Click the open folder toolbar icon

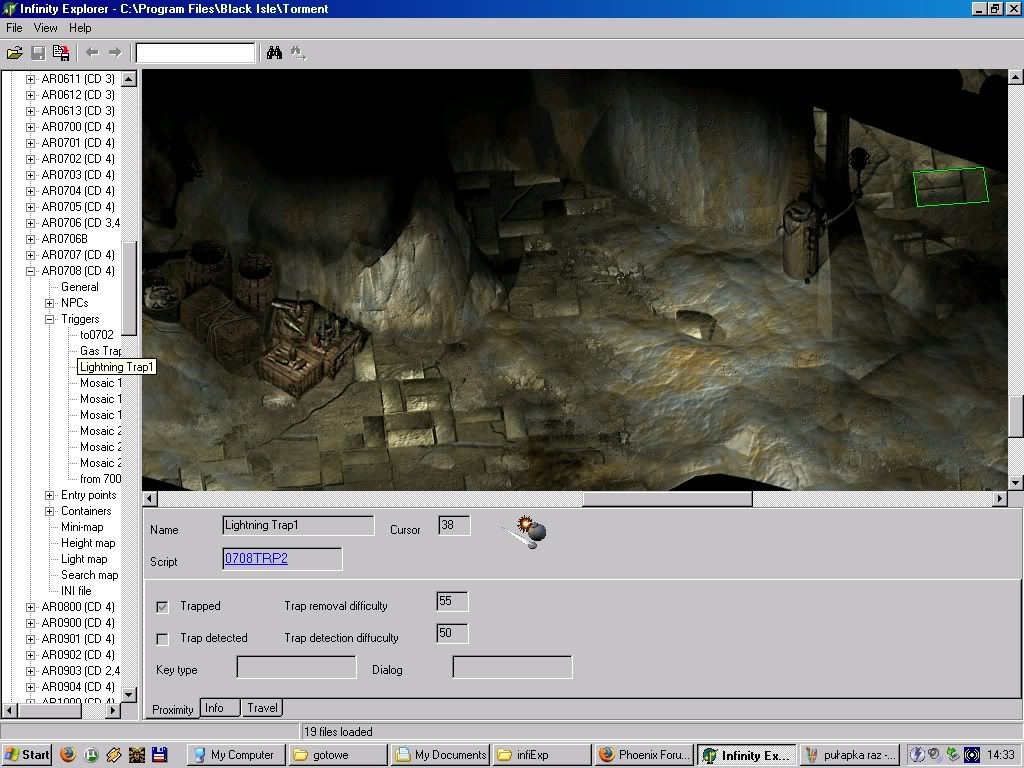tap(14, 53)
